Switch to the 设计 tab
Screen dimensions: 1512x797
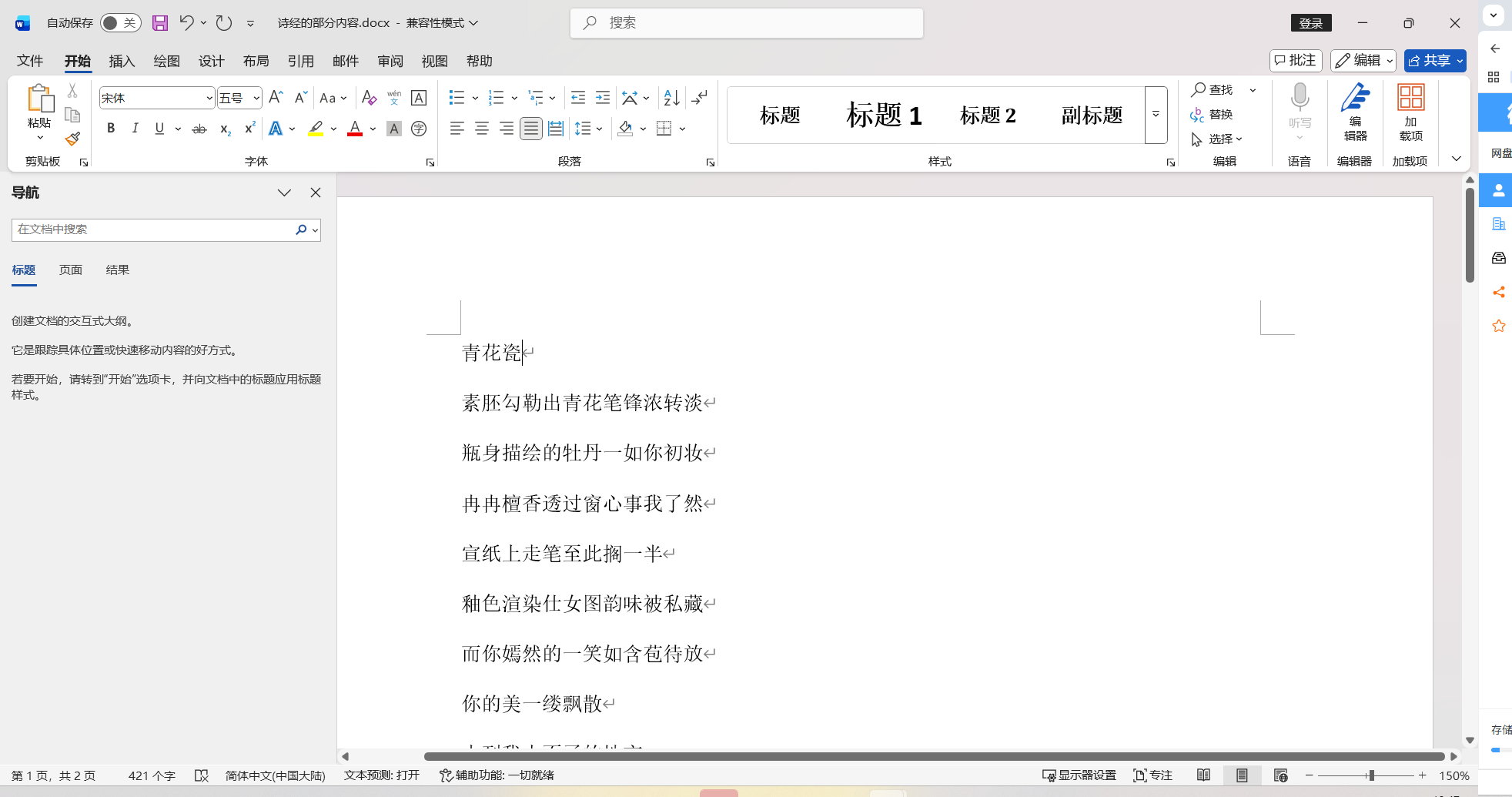(x=211, y=61)
